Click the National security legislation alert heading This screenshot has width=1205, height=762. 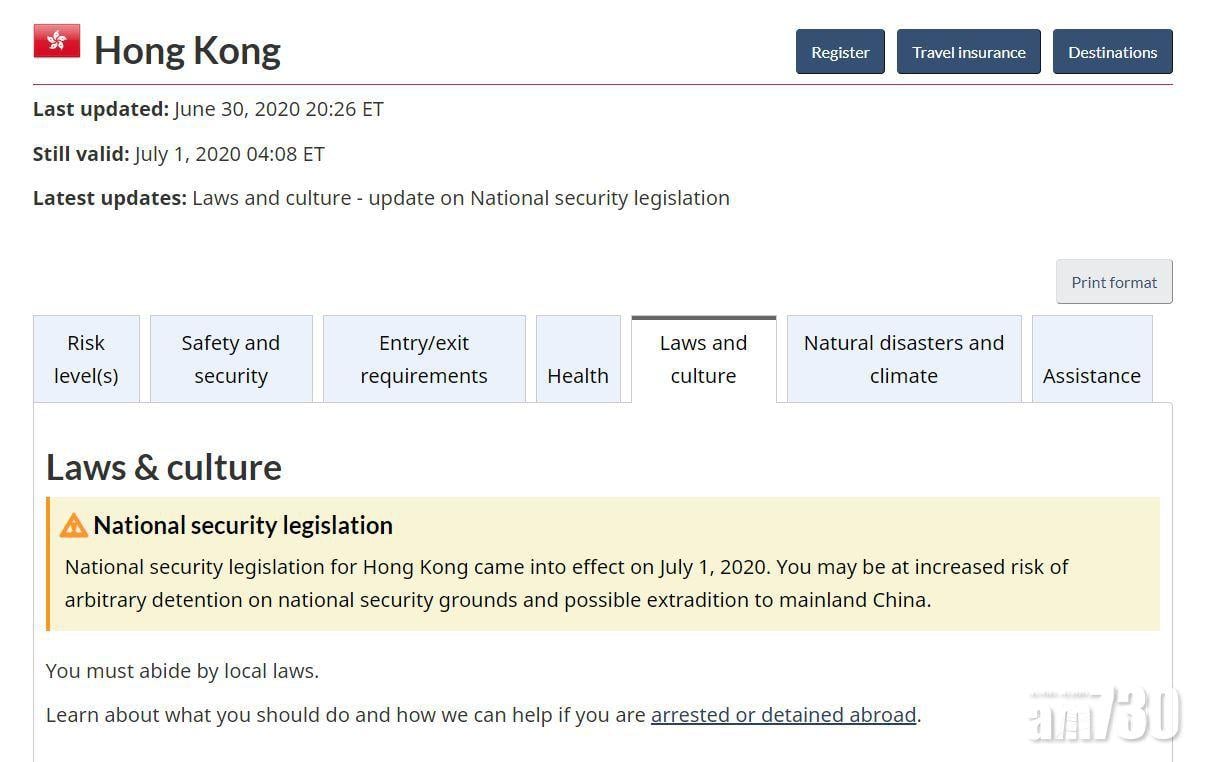(243, 525)
